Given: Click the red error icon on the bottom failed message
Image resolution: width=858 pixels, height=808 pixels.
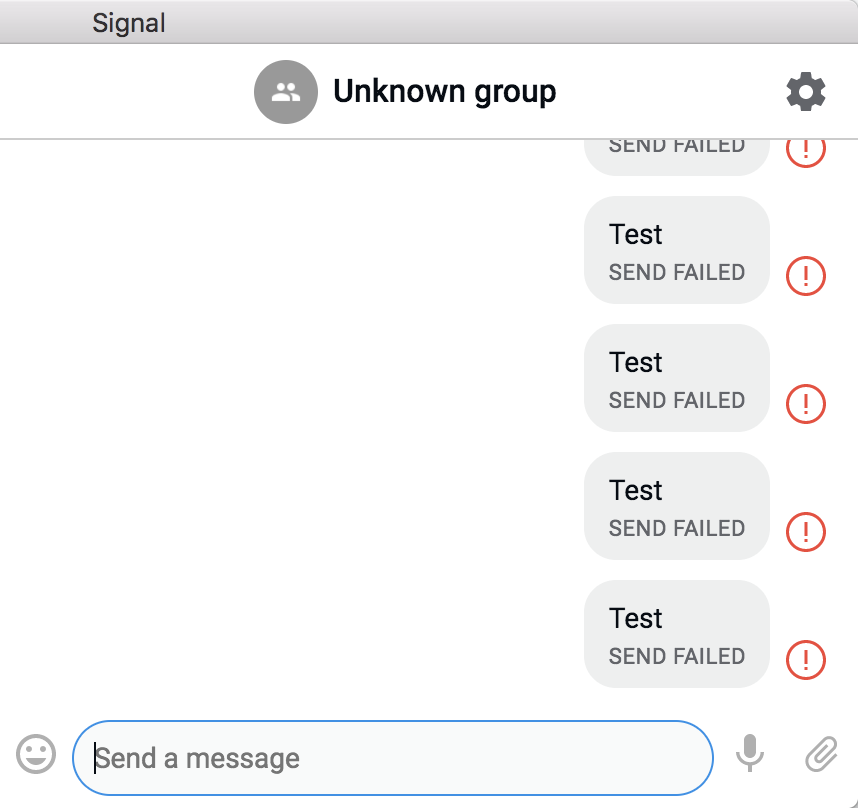Looking at the screenshot, I should [806, 660].
